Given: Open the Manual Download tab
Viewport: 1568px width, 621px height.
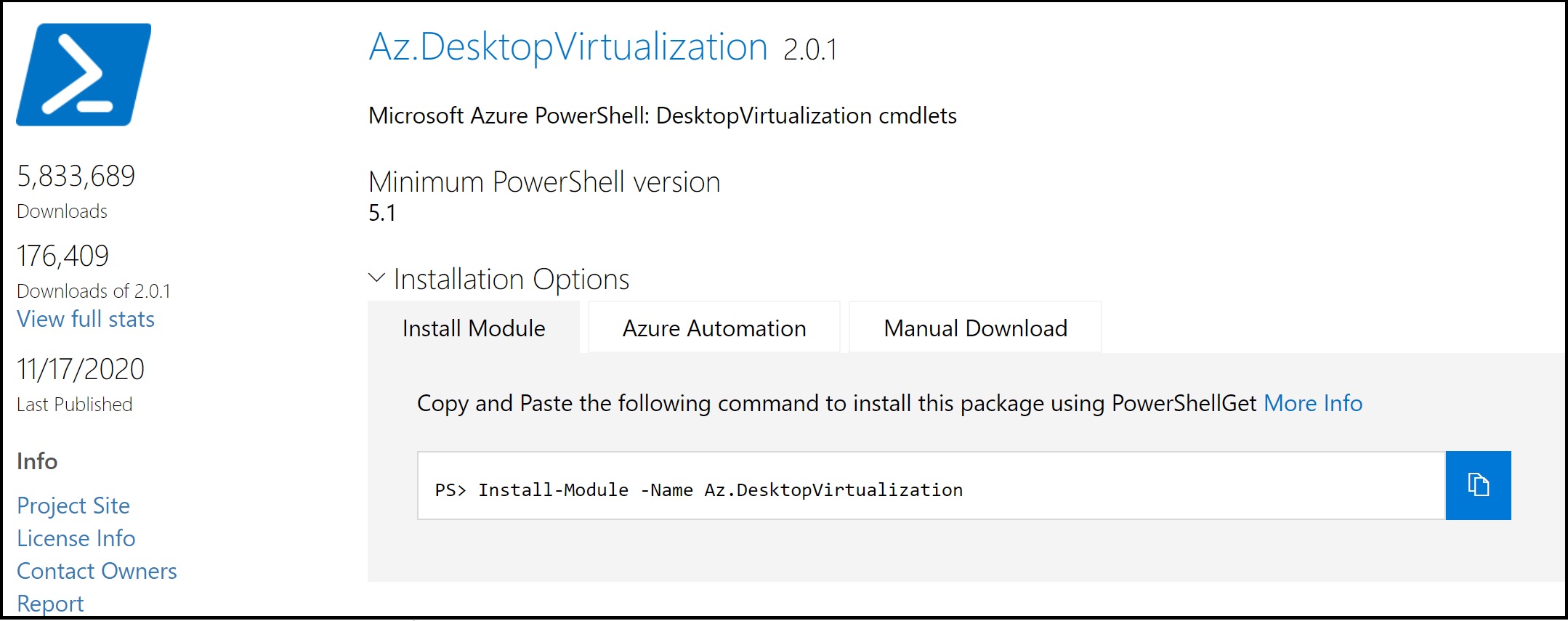Looking at the screenshot, I should (975, 328).
